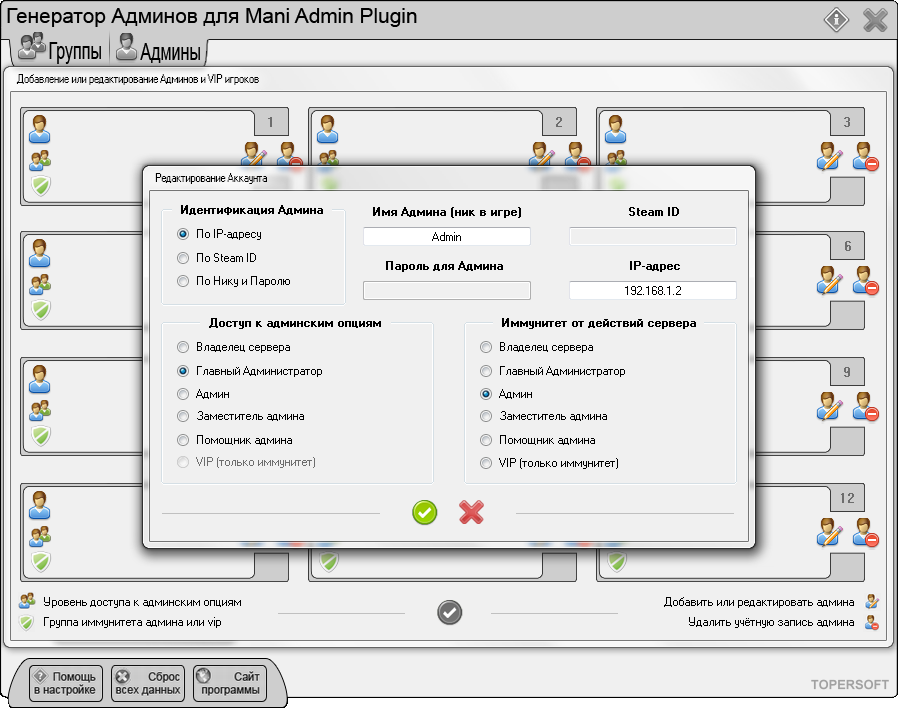This screenshot has height=708, width=898.
Task: Click the shield icon in the bottom-left admin slot
Action: [x=41, y=561]
